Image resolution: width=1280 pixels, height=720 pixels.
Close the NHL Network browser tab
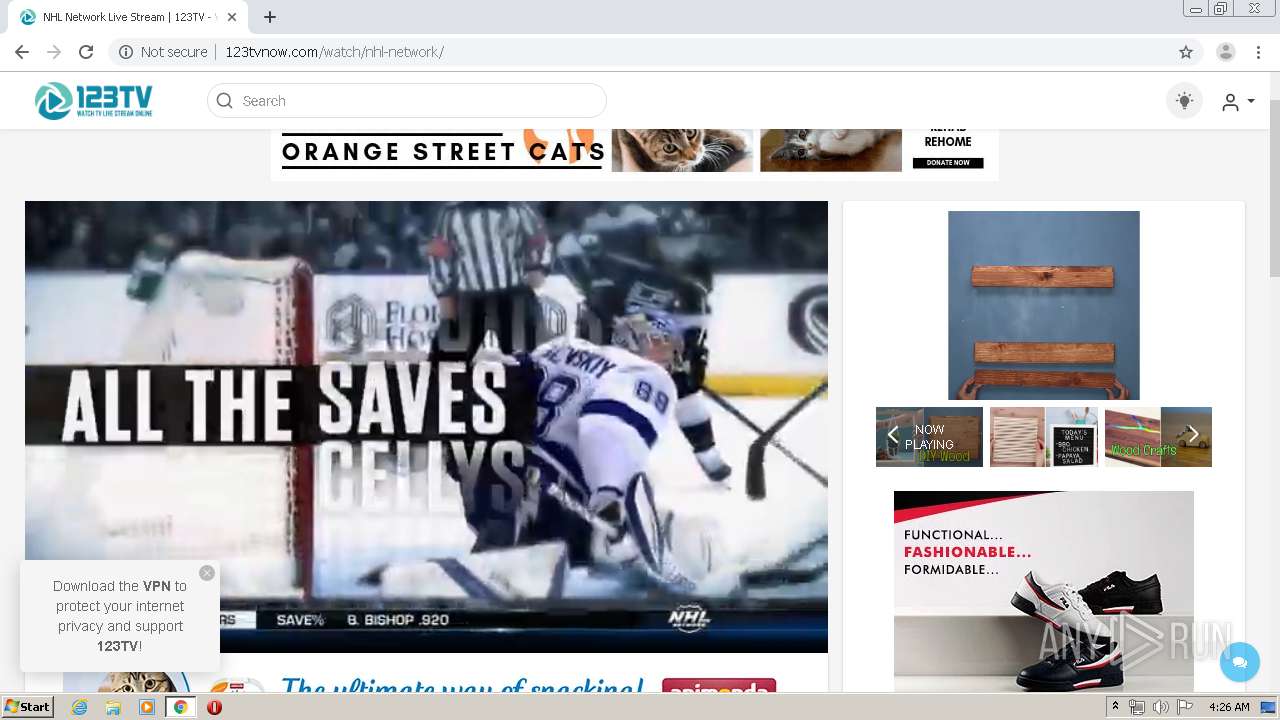coord(232,17)
